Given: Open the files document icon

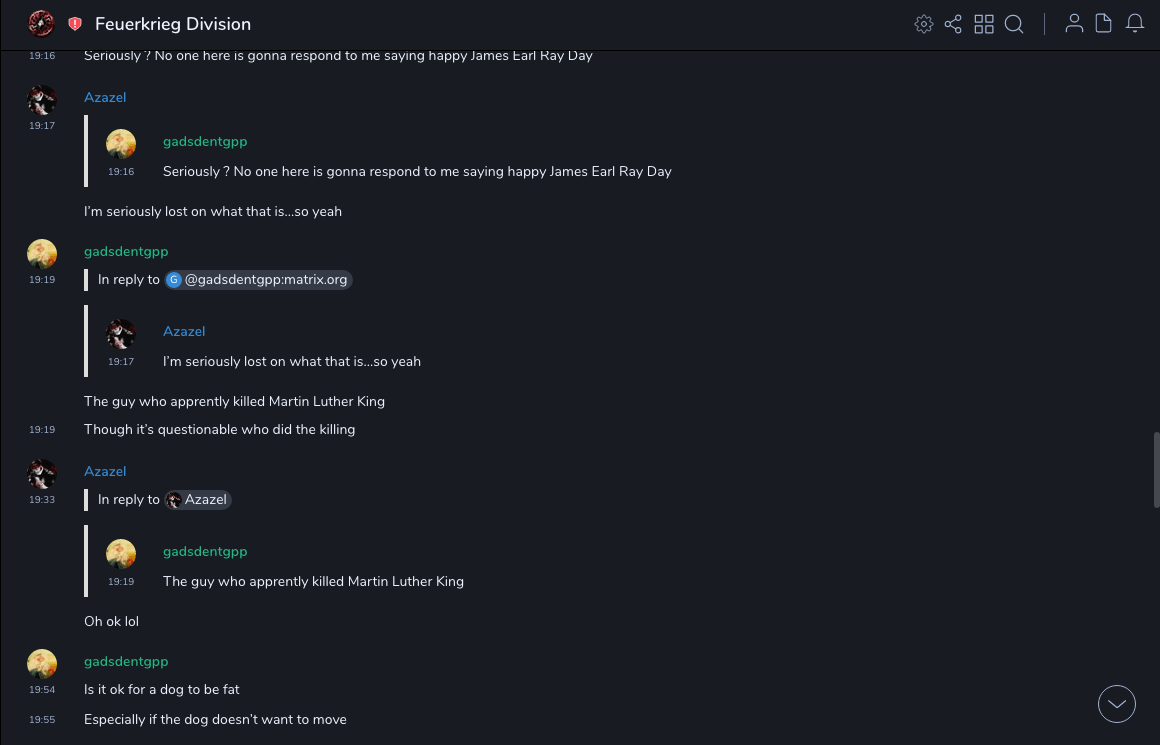Looking at the screenshot, I should pyautogui.click(x=1104, y=24).
